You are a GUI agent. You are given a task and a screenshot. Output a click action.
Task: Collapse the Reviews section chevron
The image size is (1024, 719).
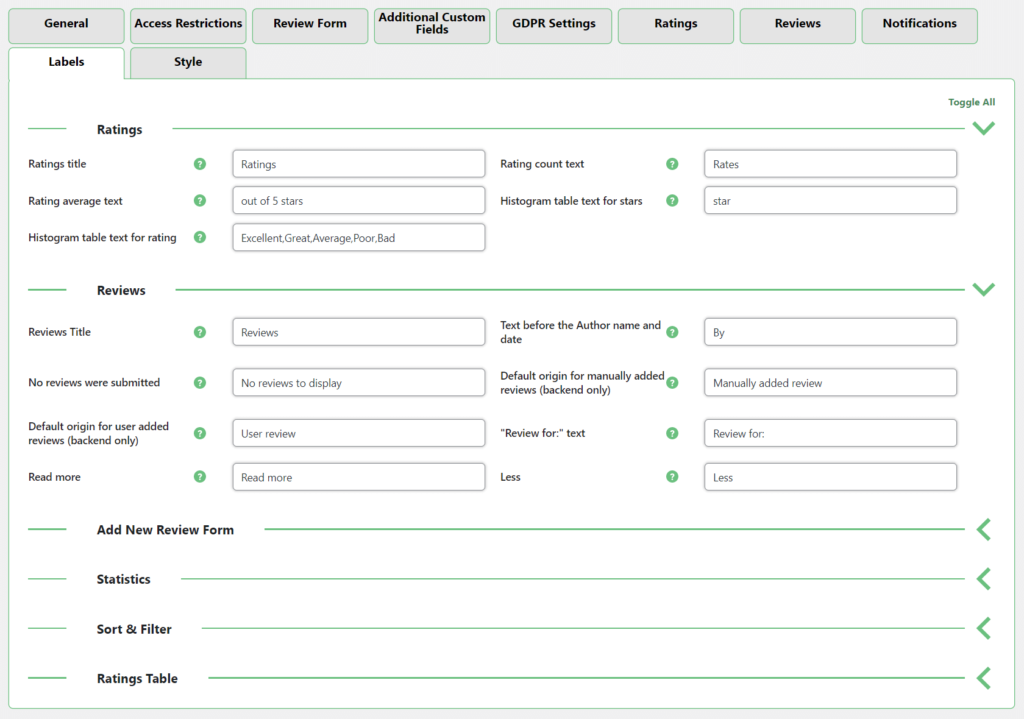(x=983, y=289)
